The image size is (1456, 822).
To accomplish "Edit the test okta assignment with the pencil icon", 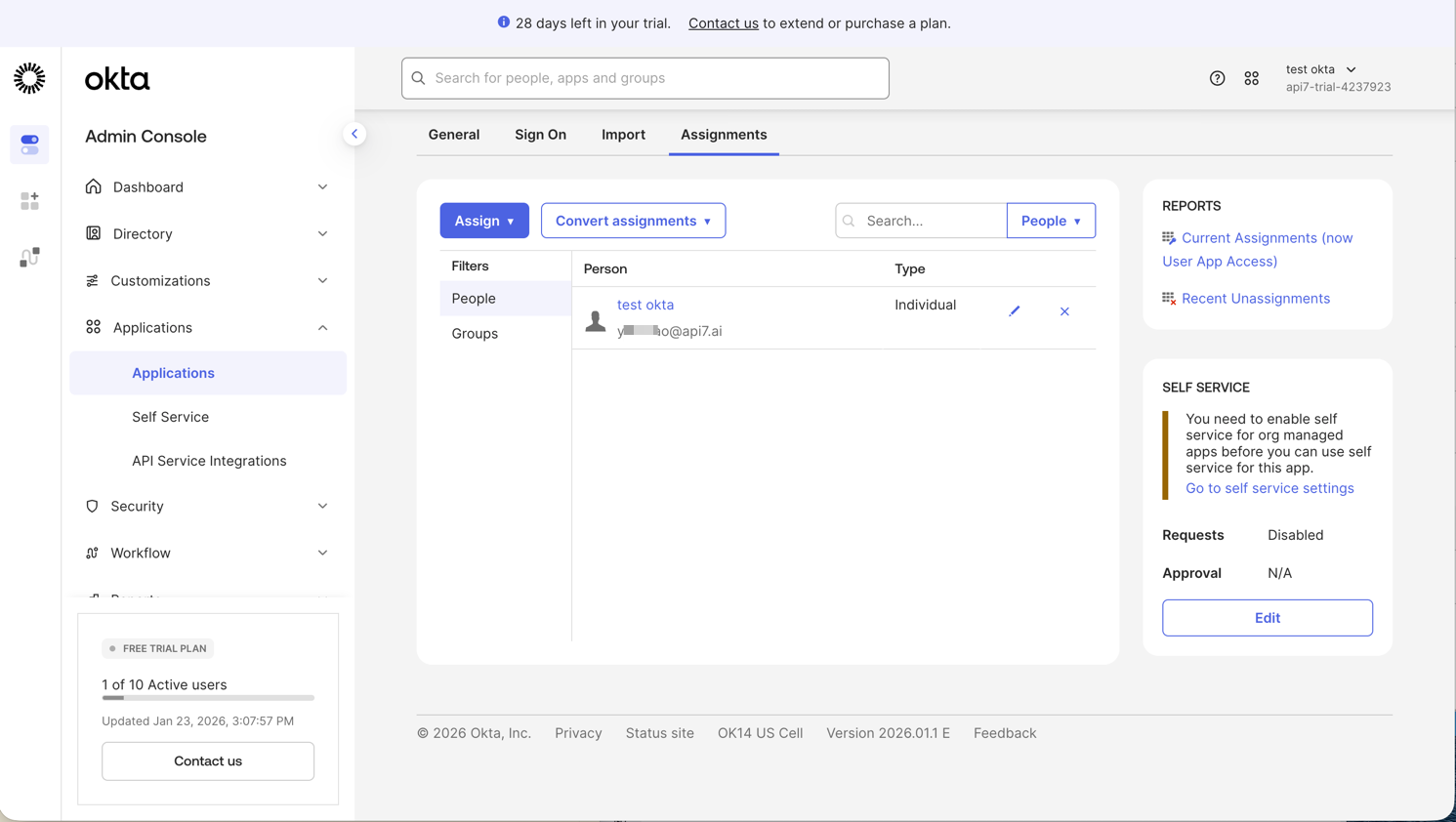I will pos(1014,310).
